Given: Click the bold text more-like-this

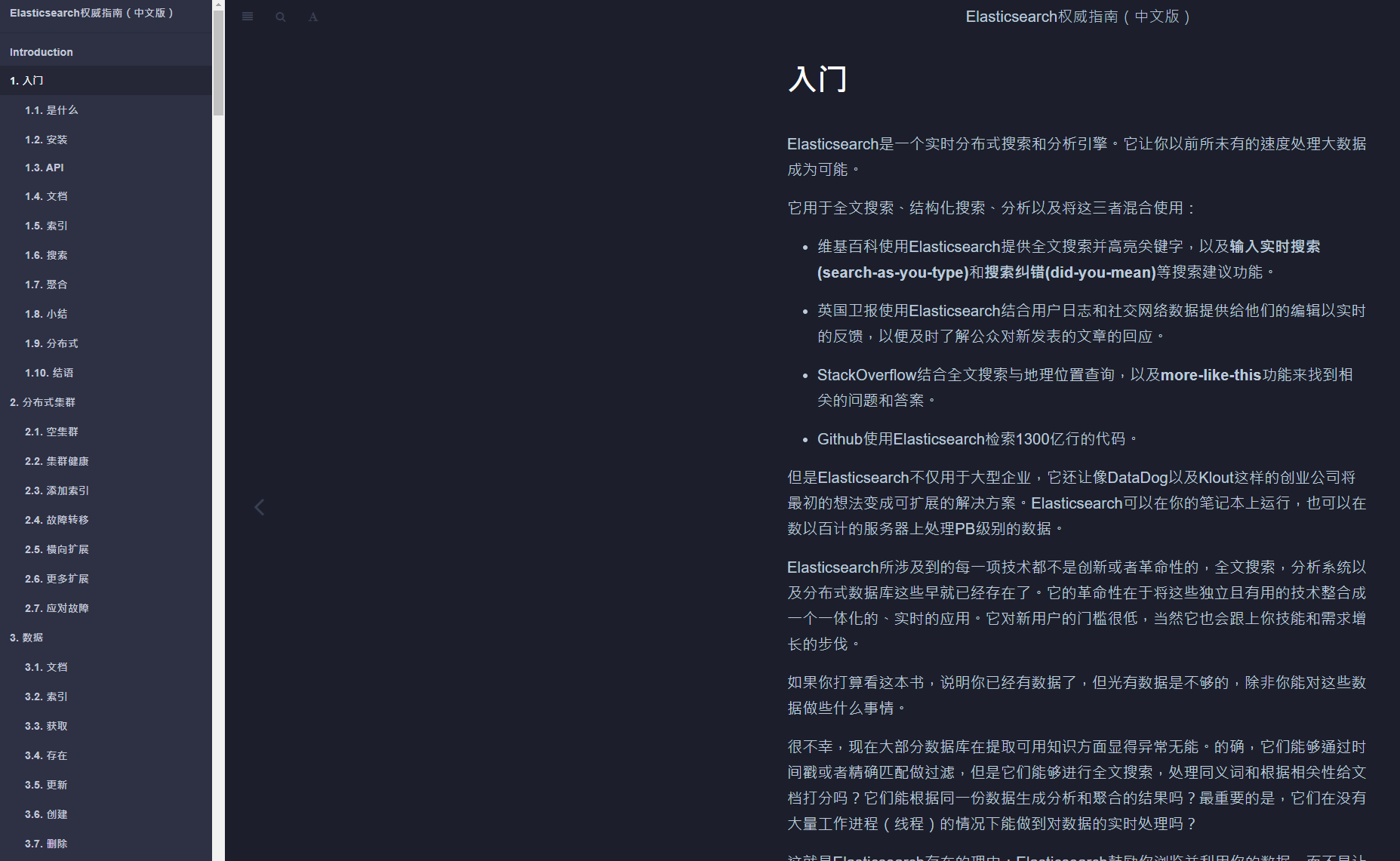Looking at the screenshot, I should point(1211,375).
